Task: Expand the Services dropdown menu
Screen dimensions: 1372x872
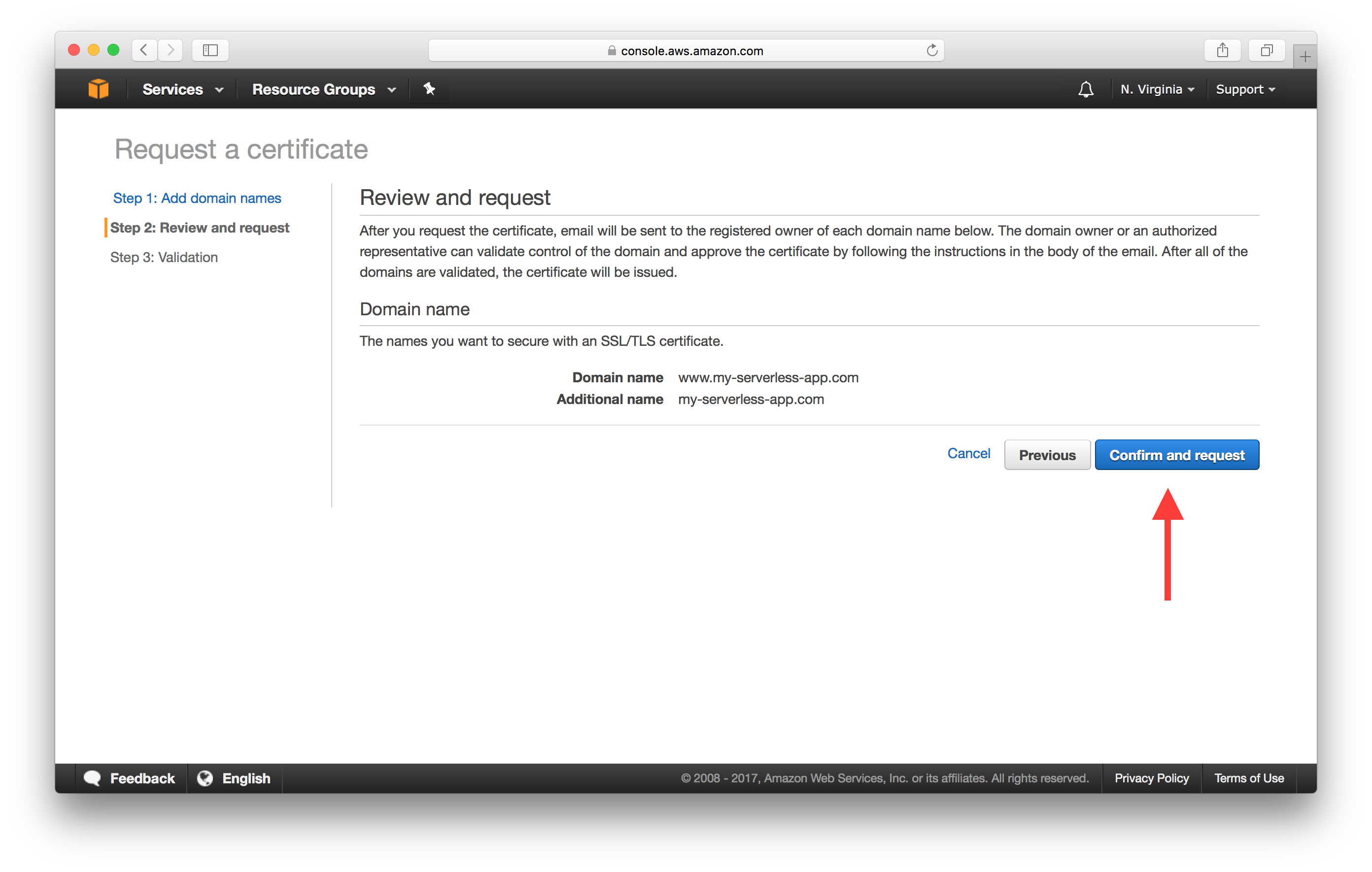Action: coord(182,90)
